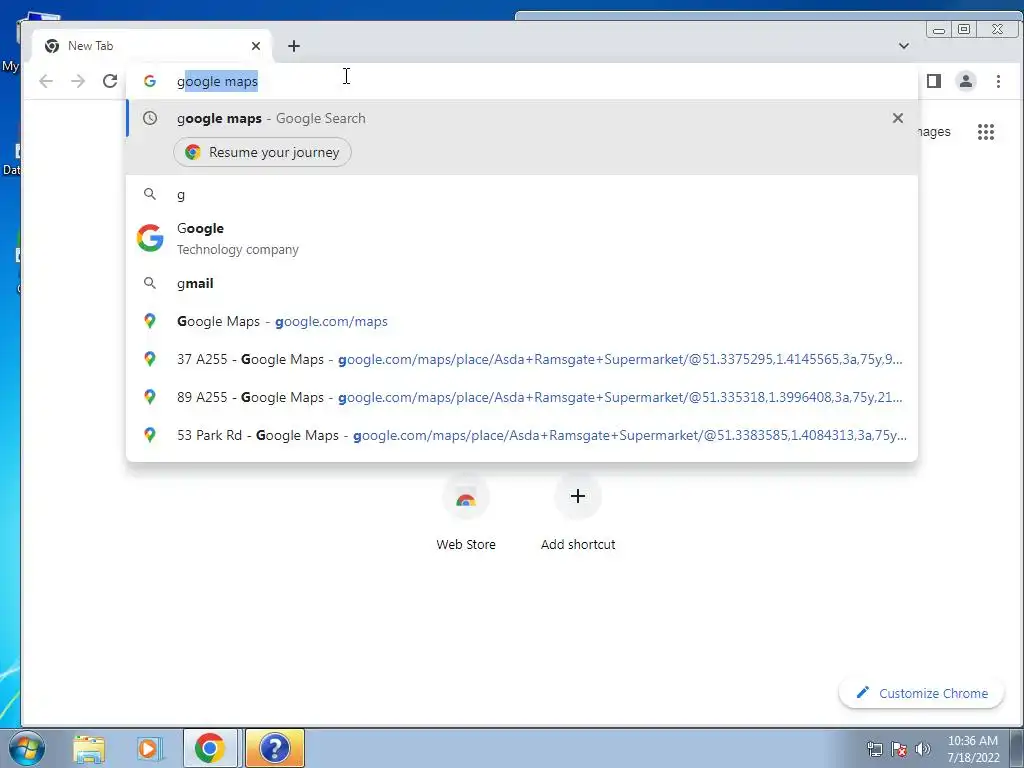Open the 89 A255 Google Maps suggestion
Viewport: 1024px width, 768px height.
point(521,397)
